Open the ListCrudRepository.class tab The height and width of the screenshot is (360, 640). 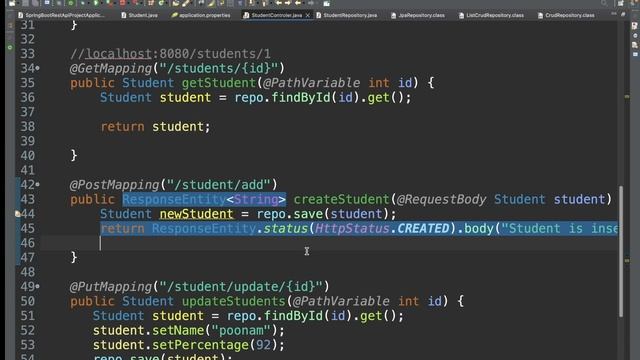[491, 15]
